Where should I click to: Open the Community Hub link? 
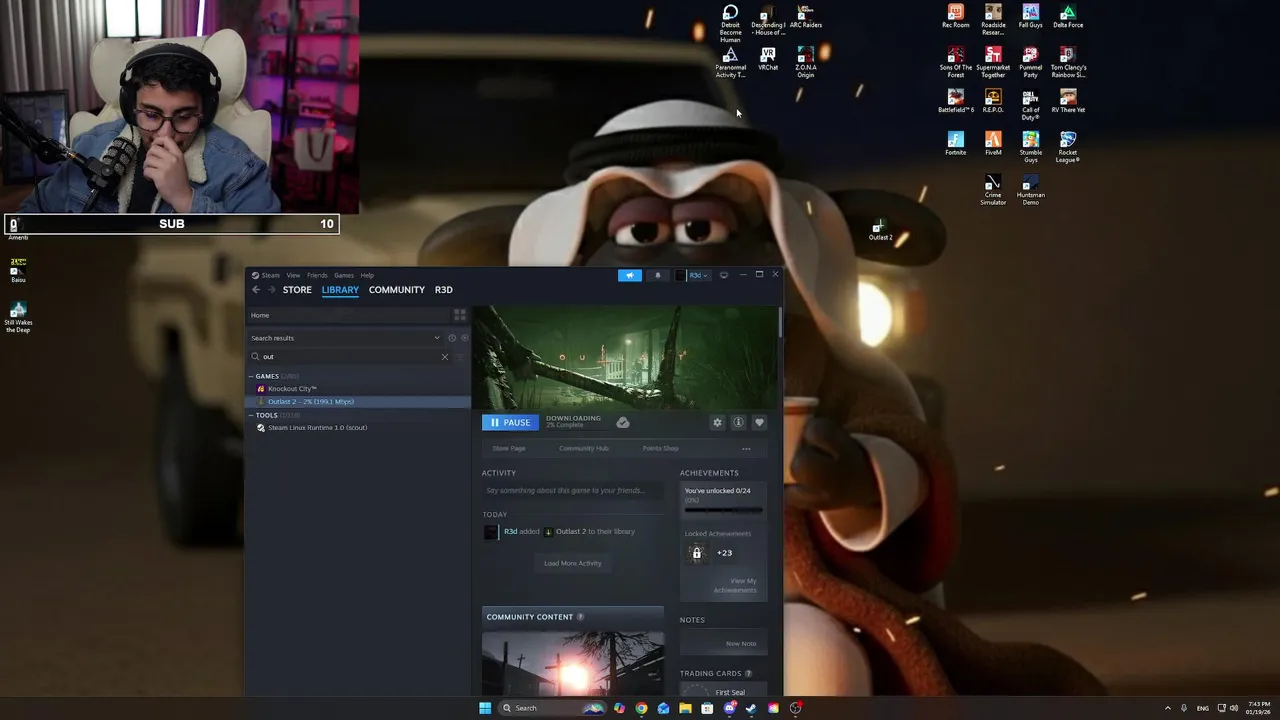584,449
